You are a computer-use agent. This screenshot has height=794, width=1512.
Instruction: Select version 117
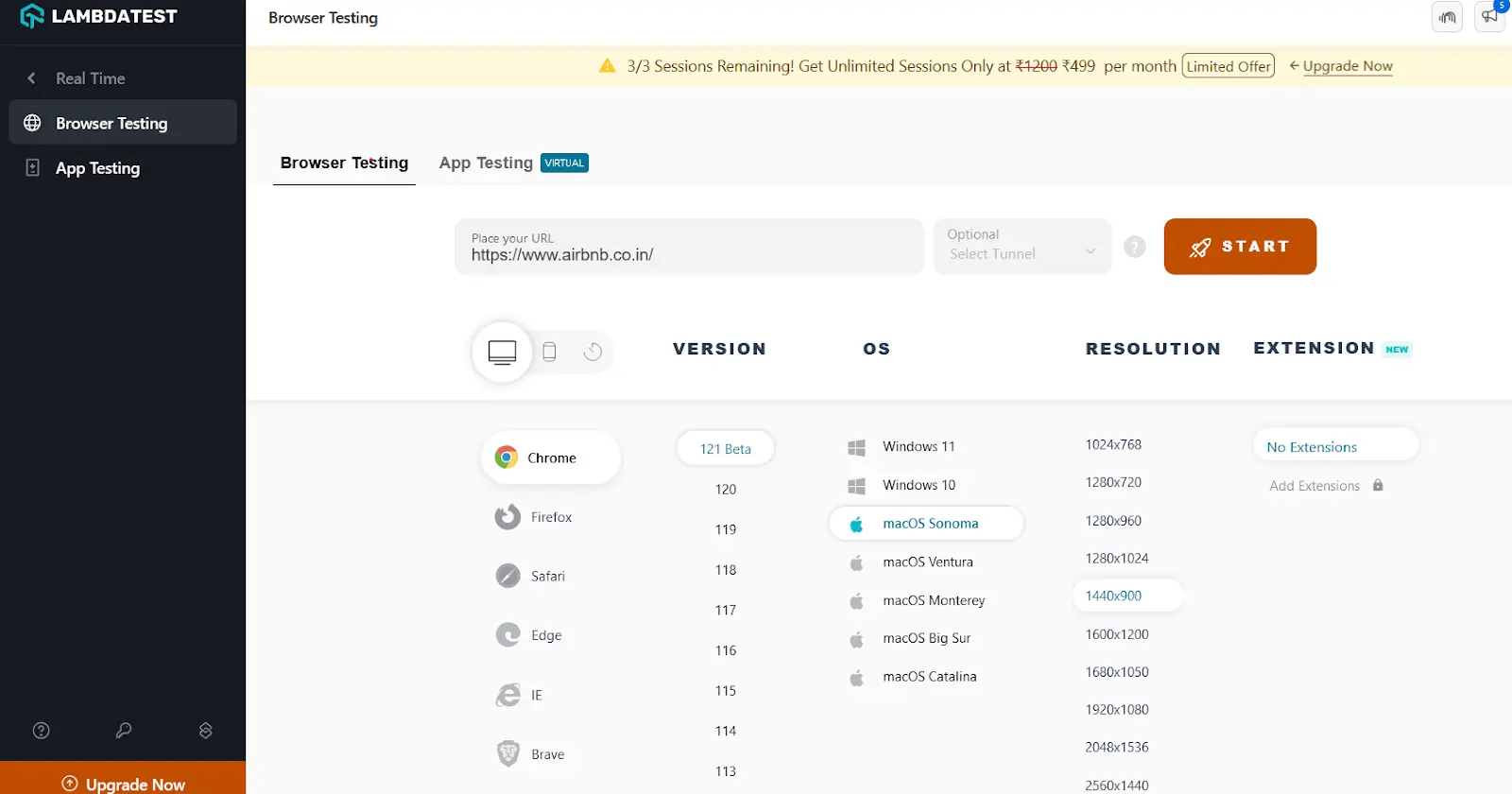(x=725, y=610)
